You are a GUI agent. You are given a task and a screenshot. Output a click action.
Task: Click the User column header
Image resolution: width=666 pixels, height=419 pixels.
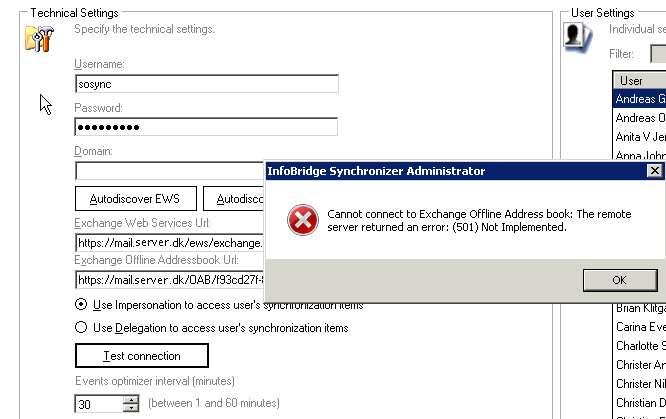click(640, 80)
